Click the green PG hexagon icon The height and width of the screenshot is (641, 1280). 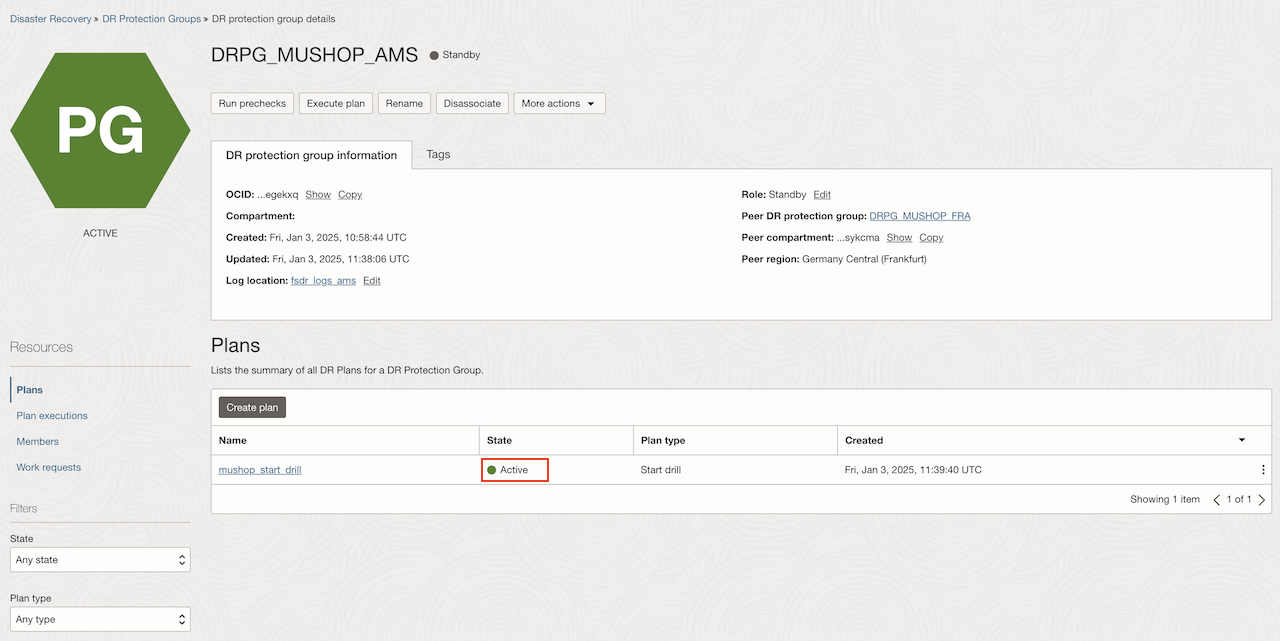point(100,131)
